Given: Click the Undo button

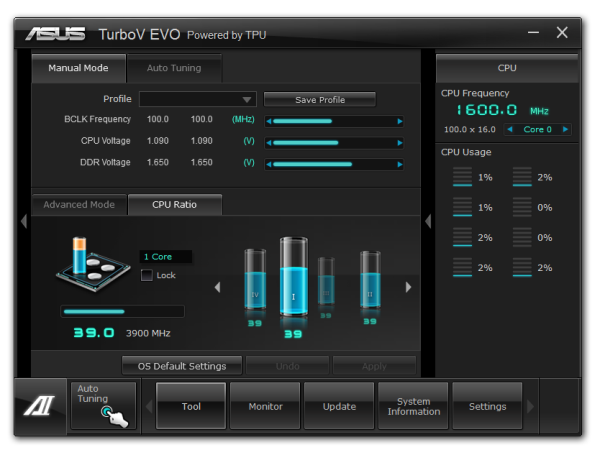Looking at the screenshot, I should coord(287,366).
